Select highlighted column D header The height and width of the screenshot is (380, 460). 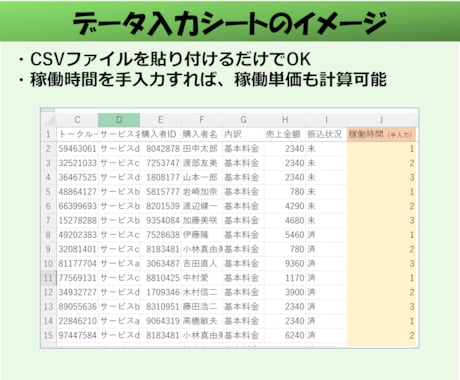pos(119,120)
